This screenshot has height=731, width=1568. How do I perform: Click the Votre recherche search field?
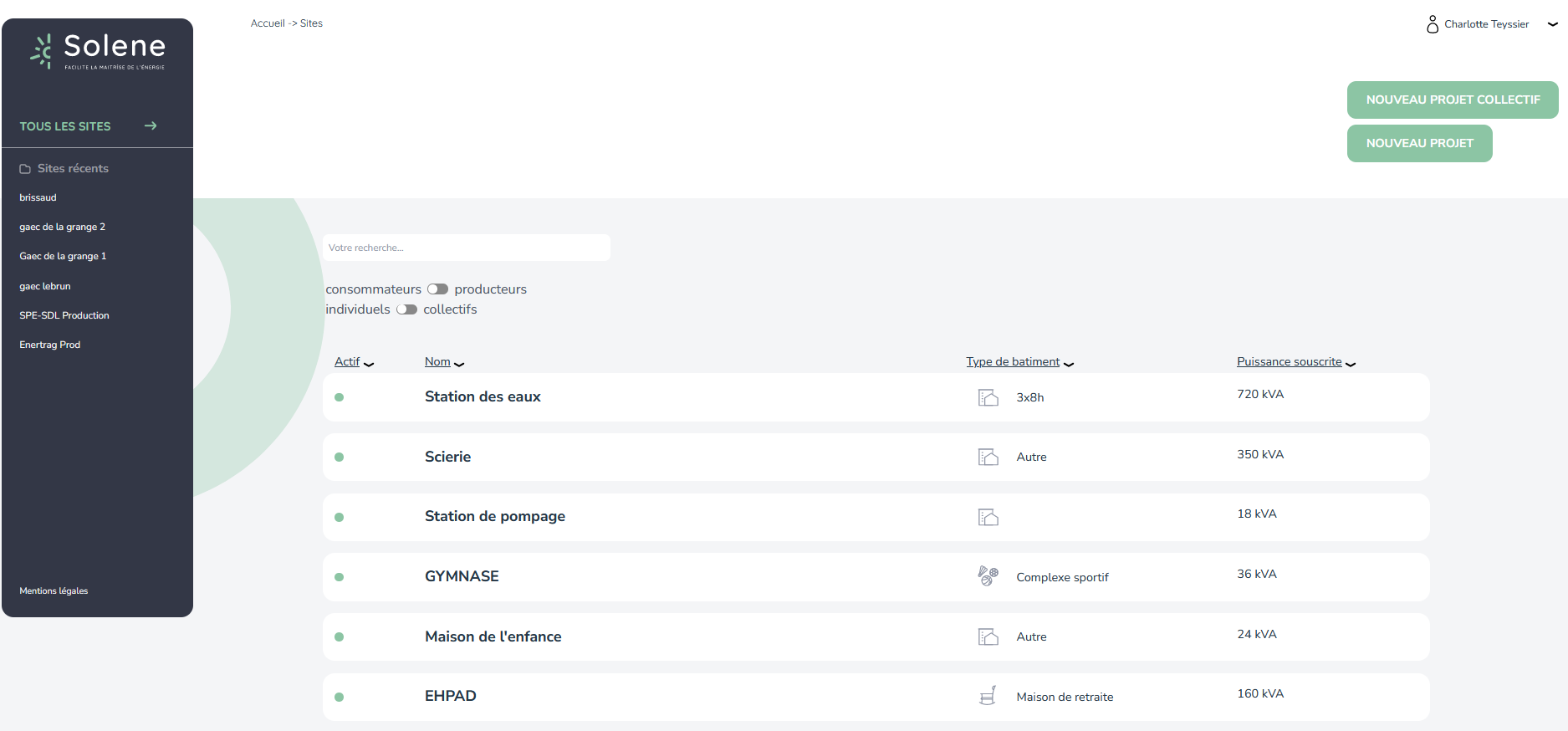[x=466, y=248]
